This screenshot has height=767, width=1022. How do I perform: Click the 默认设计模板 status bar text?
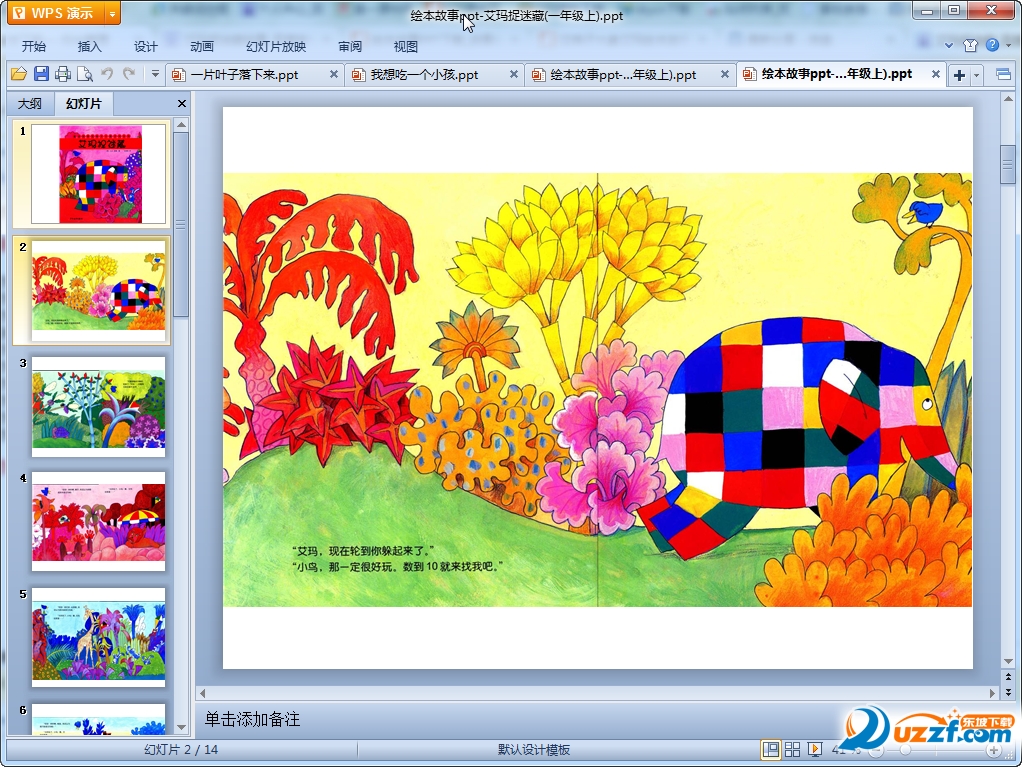tap(534, 750)
